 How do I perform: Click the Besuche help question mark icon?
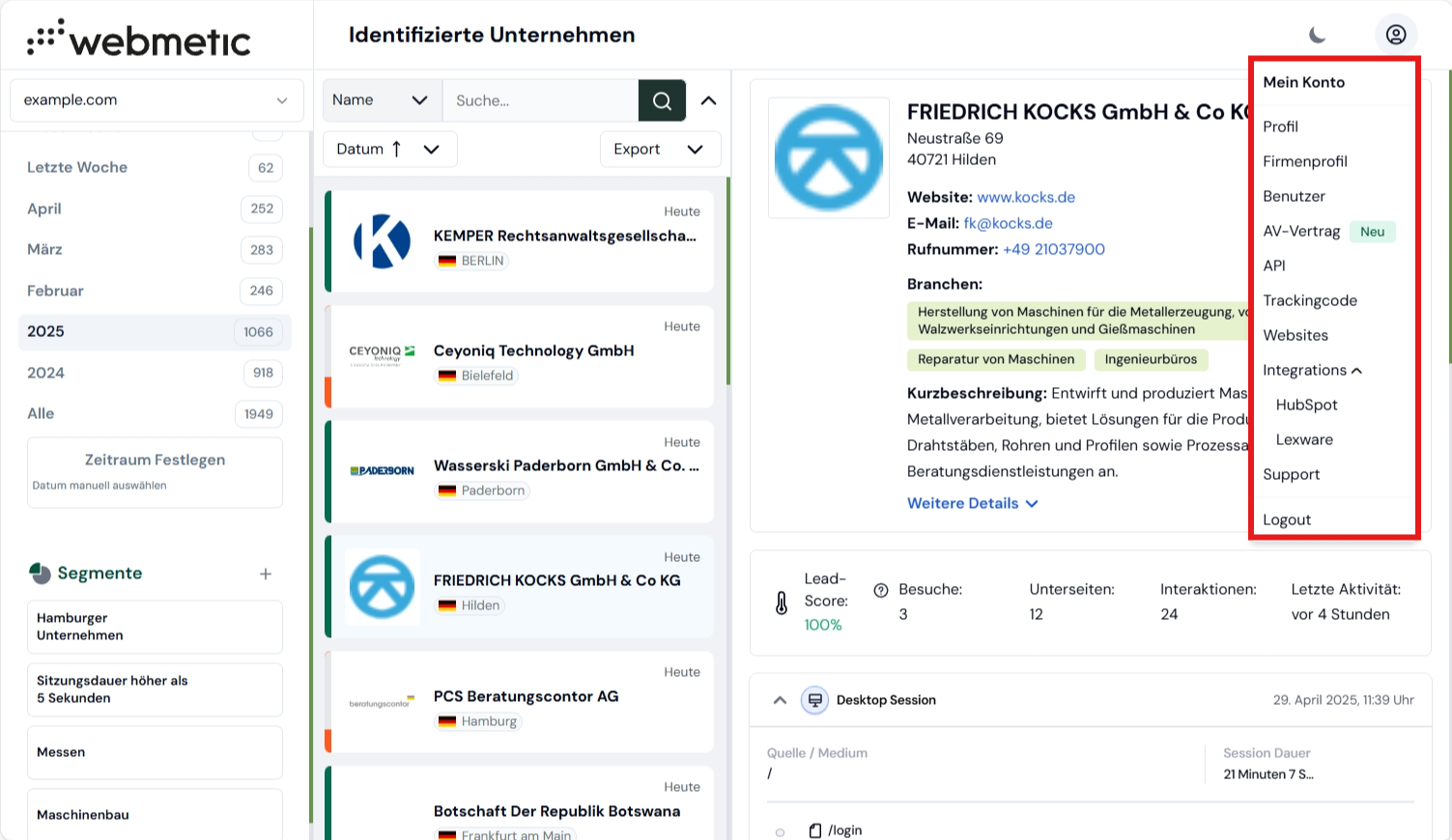pos(881,590)
